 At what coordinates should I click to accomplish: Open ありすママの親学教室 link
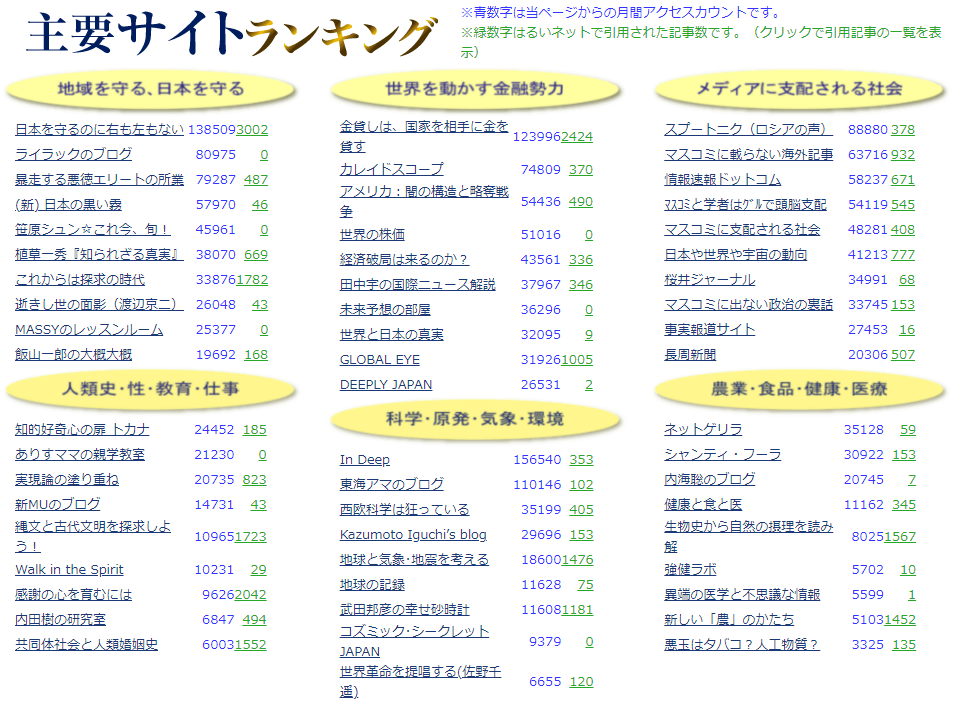tap(80, 455)
